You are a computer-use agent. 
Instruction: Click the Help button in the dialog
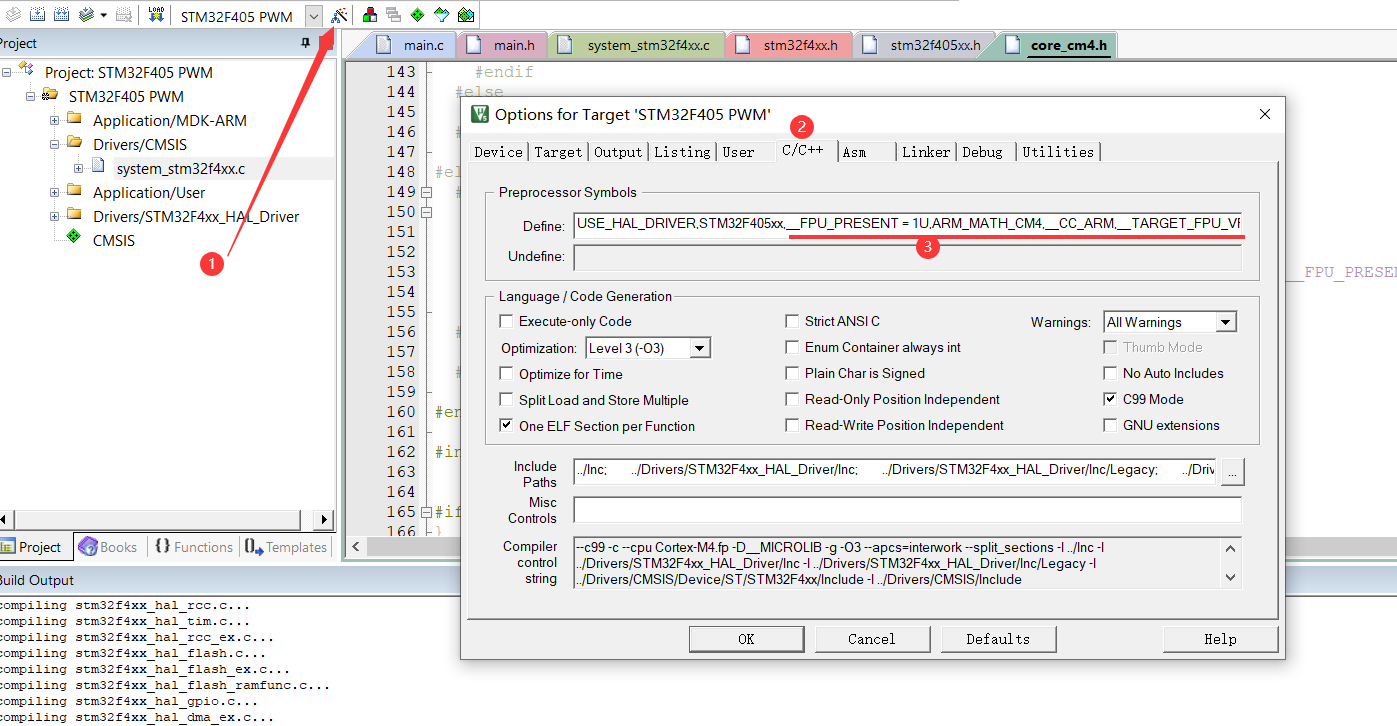[x=1220, y=638]
